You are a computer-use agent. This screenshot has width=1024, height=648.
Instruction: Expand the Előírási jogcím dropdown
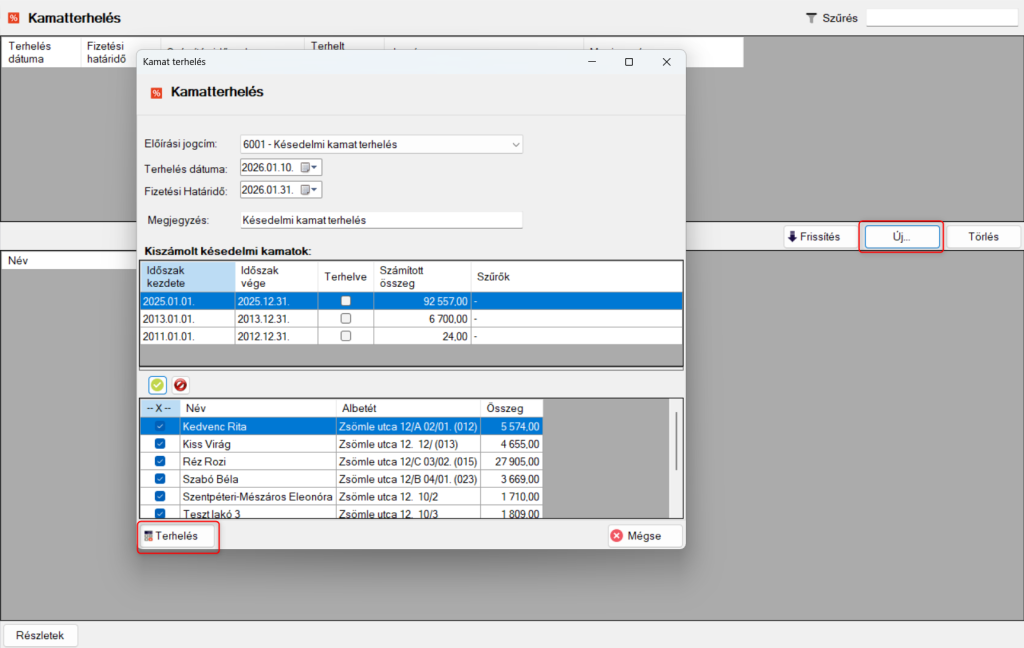(x=515, y=145)
